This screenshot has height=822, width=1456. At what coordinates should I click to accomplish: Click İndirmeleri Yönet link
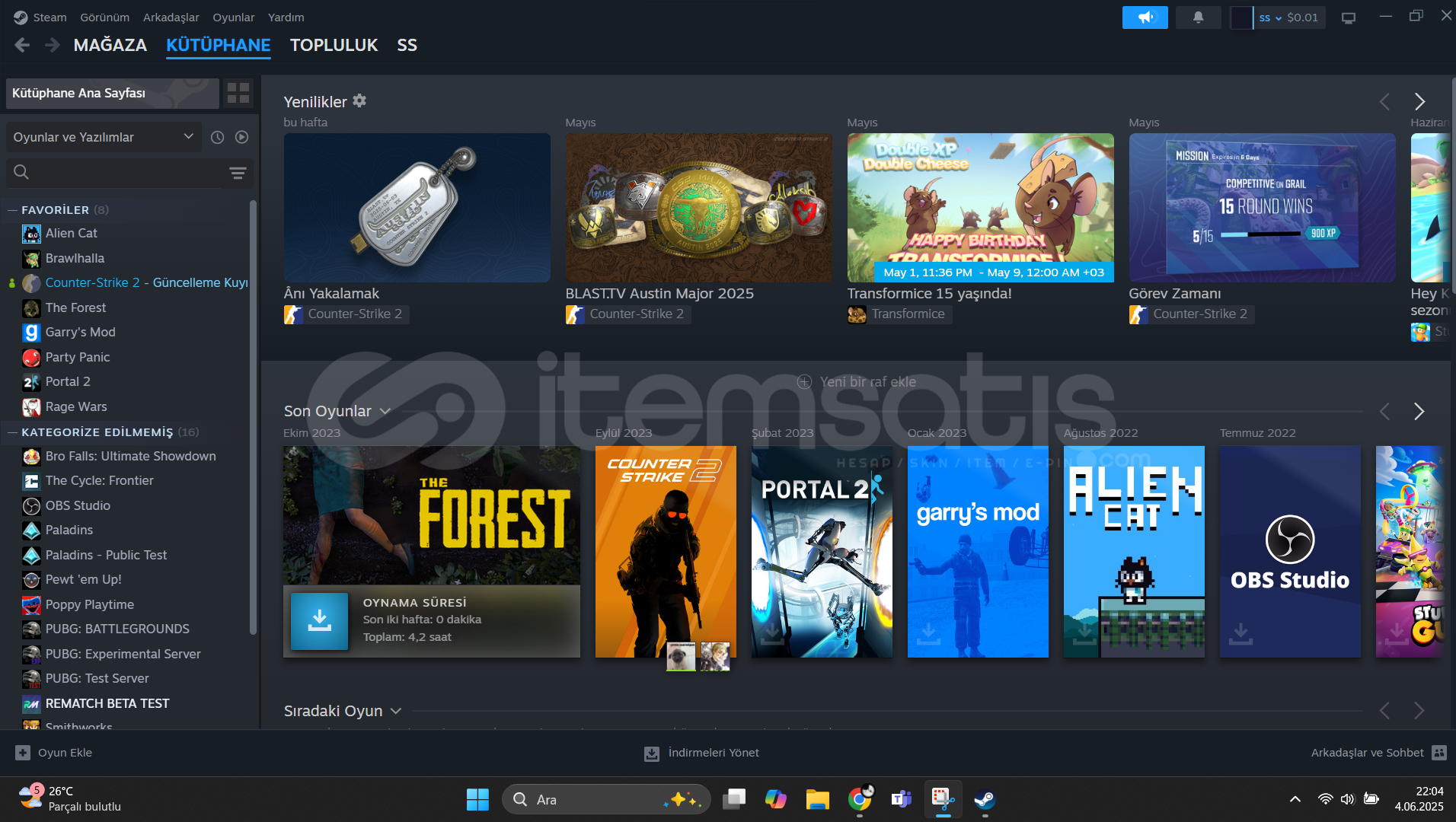pyautogui.click(x=714, y=753)
